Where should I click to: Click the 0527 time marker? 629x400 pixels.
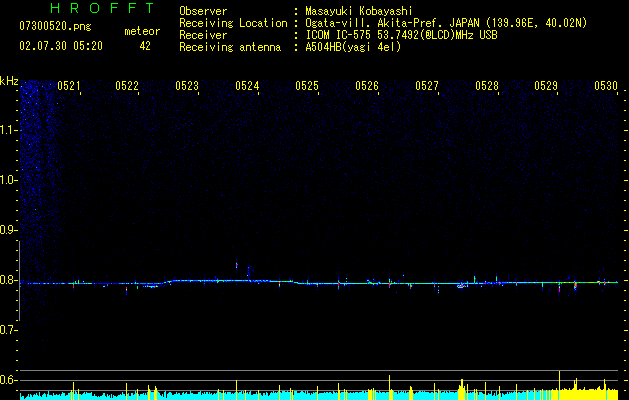427,86
